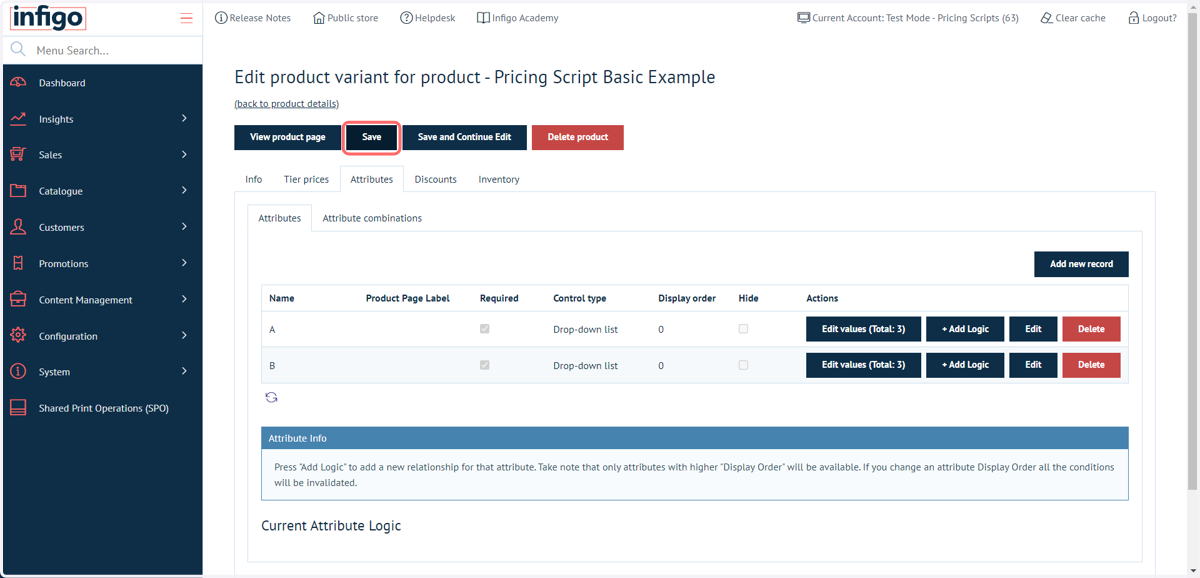Click the Clear cache eraser icon
1200x578 pixels.
[1046, 18]
